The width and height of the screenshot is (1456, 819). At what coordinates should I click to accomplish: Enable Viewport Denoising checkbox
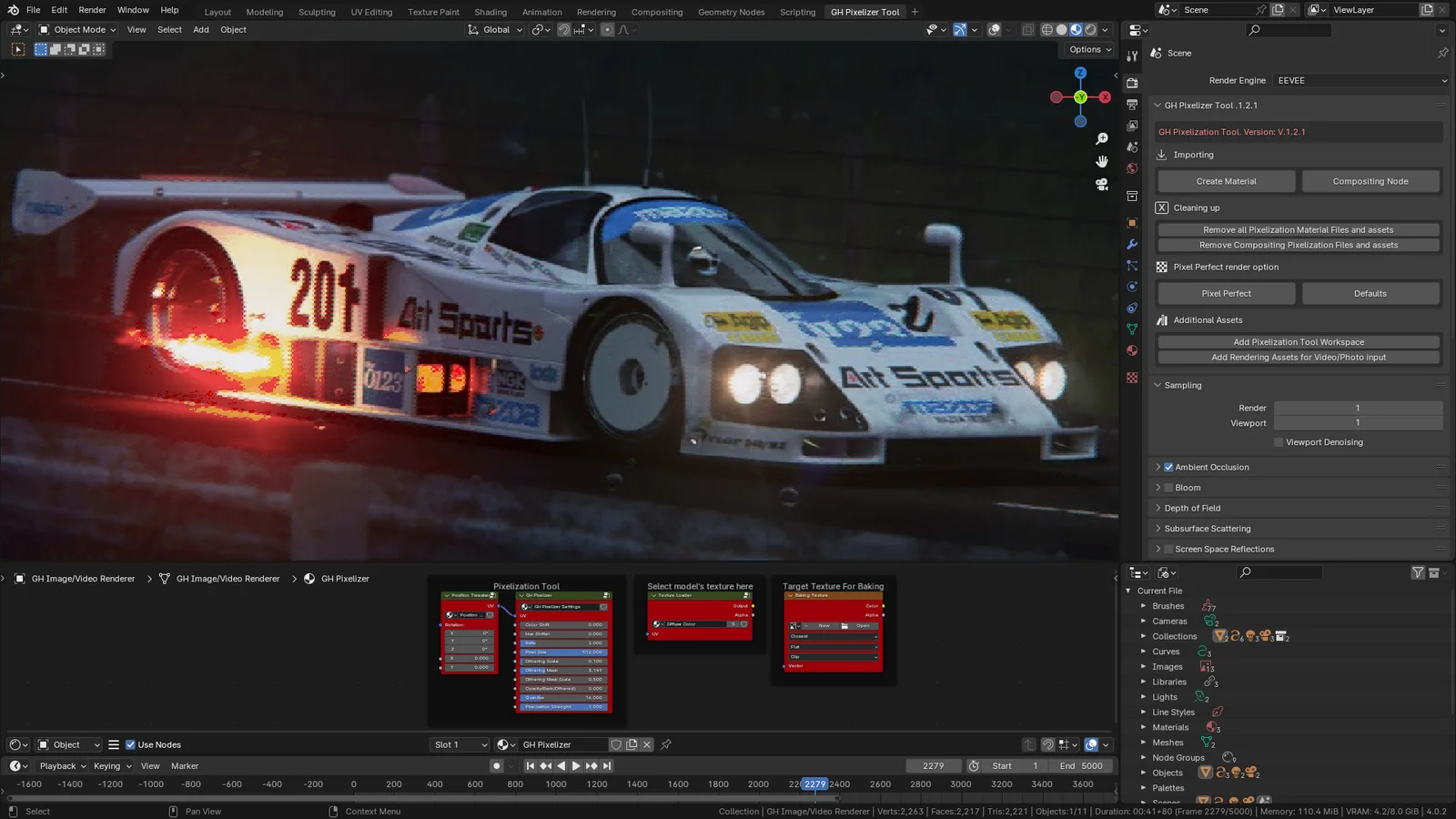pos(1278,441)
